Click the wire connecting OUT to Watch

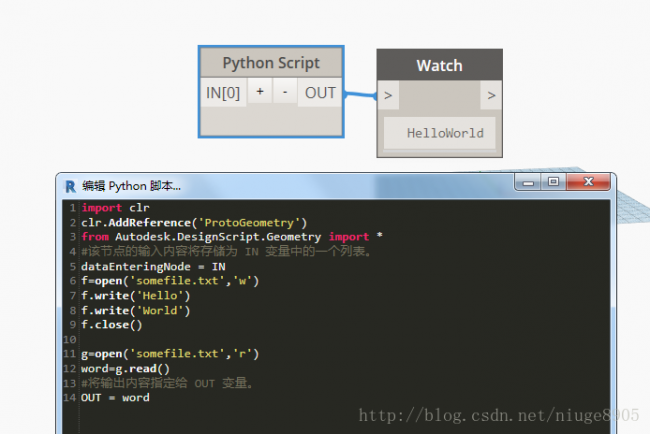point(360,96)
